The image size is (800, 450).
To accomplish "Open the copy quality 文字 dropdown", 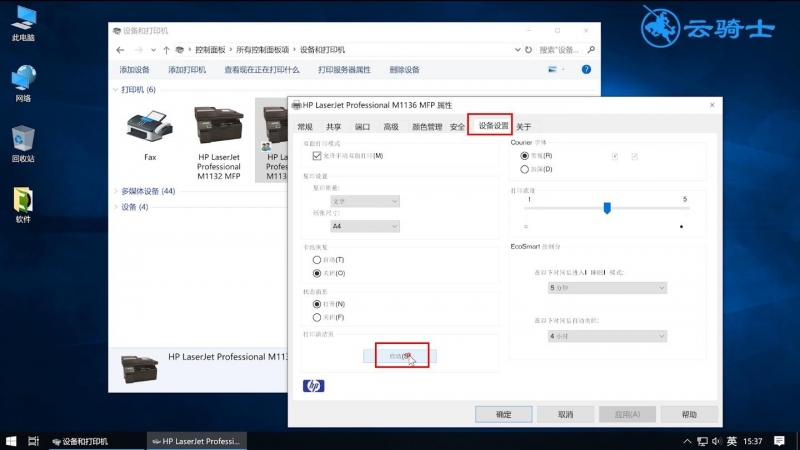I will [365, 201].
